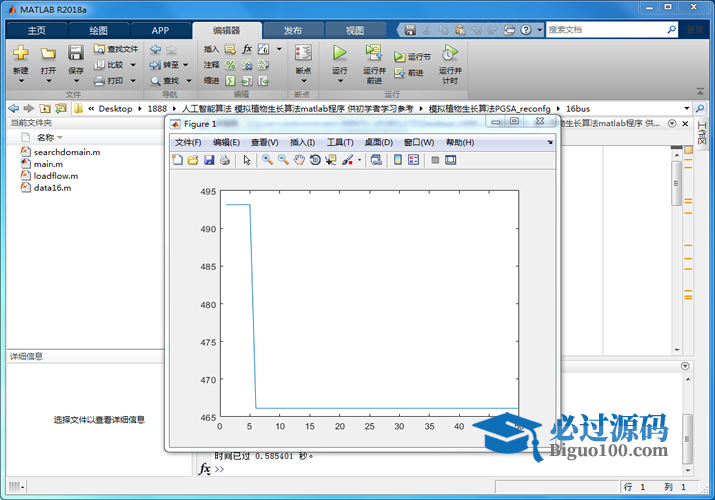Click Figure 1 save disk icon
The width and height of the screenshot is (715, 500).
point(209,160)
